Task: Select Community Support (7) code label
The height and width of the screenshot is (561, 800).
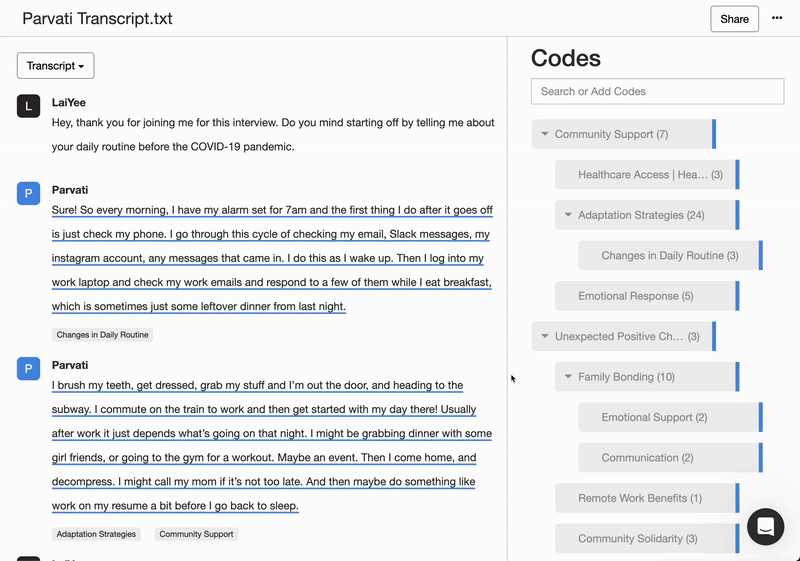Action: [x=611, y=134]
